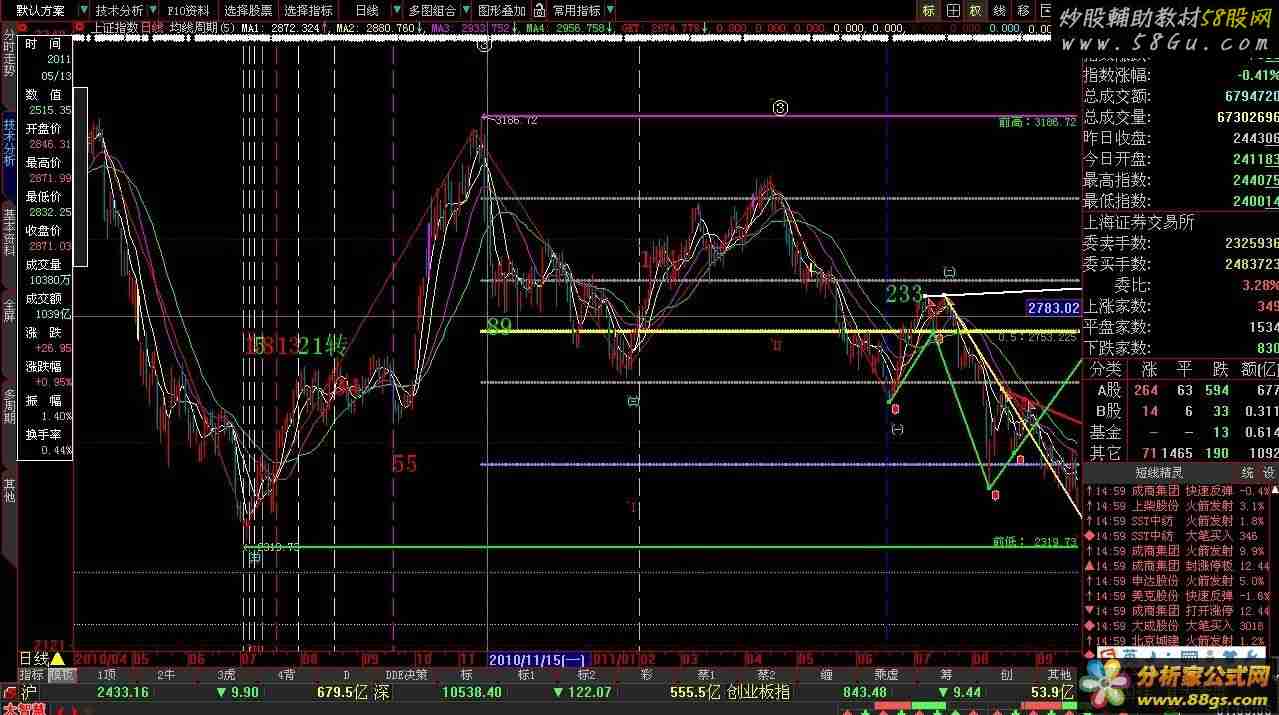
Task: Click 选择指标 to pick an indicator
Action: pos(308,10)
